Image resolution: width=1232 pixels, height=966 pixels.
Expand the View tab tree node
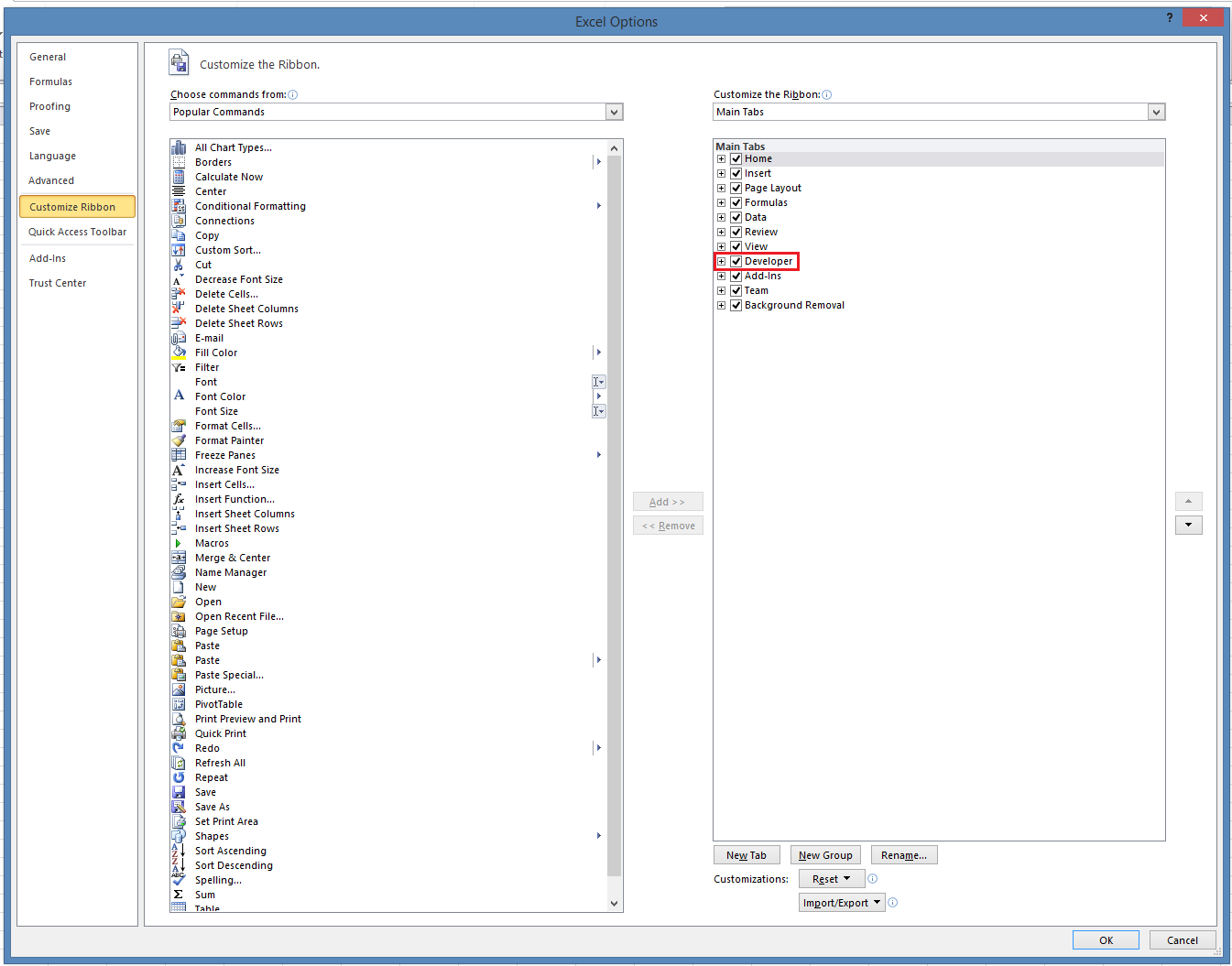pos(721,246)
